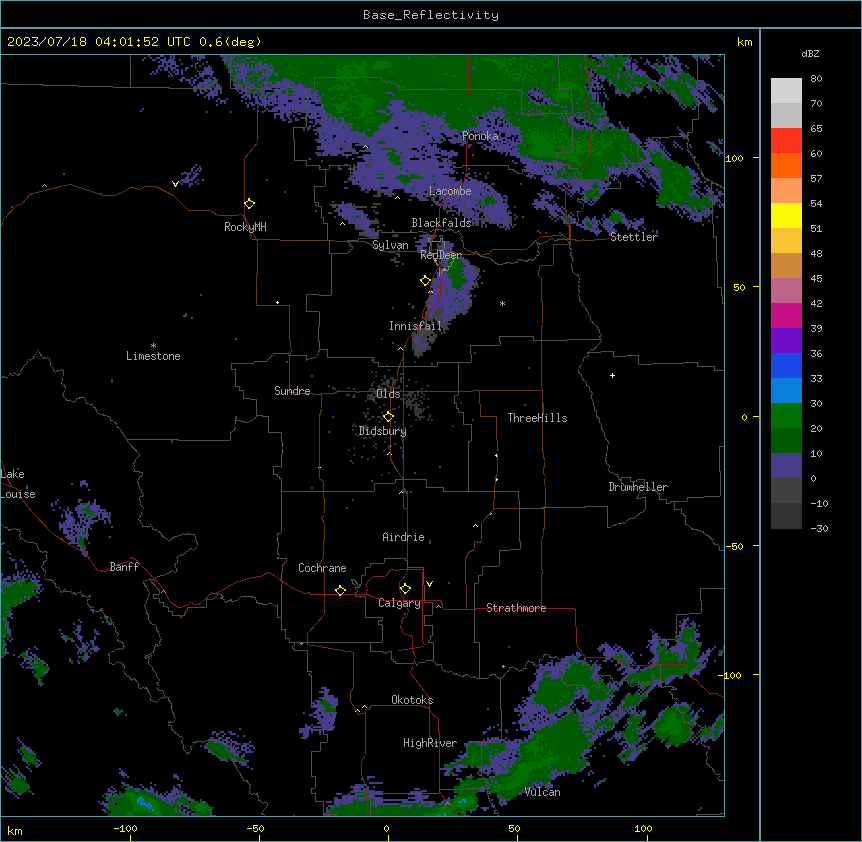
Task: Pick the magenta 39-42 dBZ legend swatch
Action: click(786, 315)
